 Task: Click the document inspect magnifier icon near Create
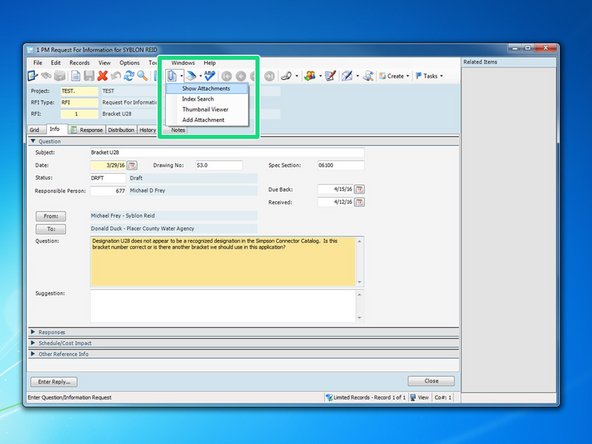368,76
